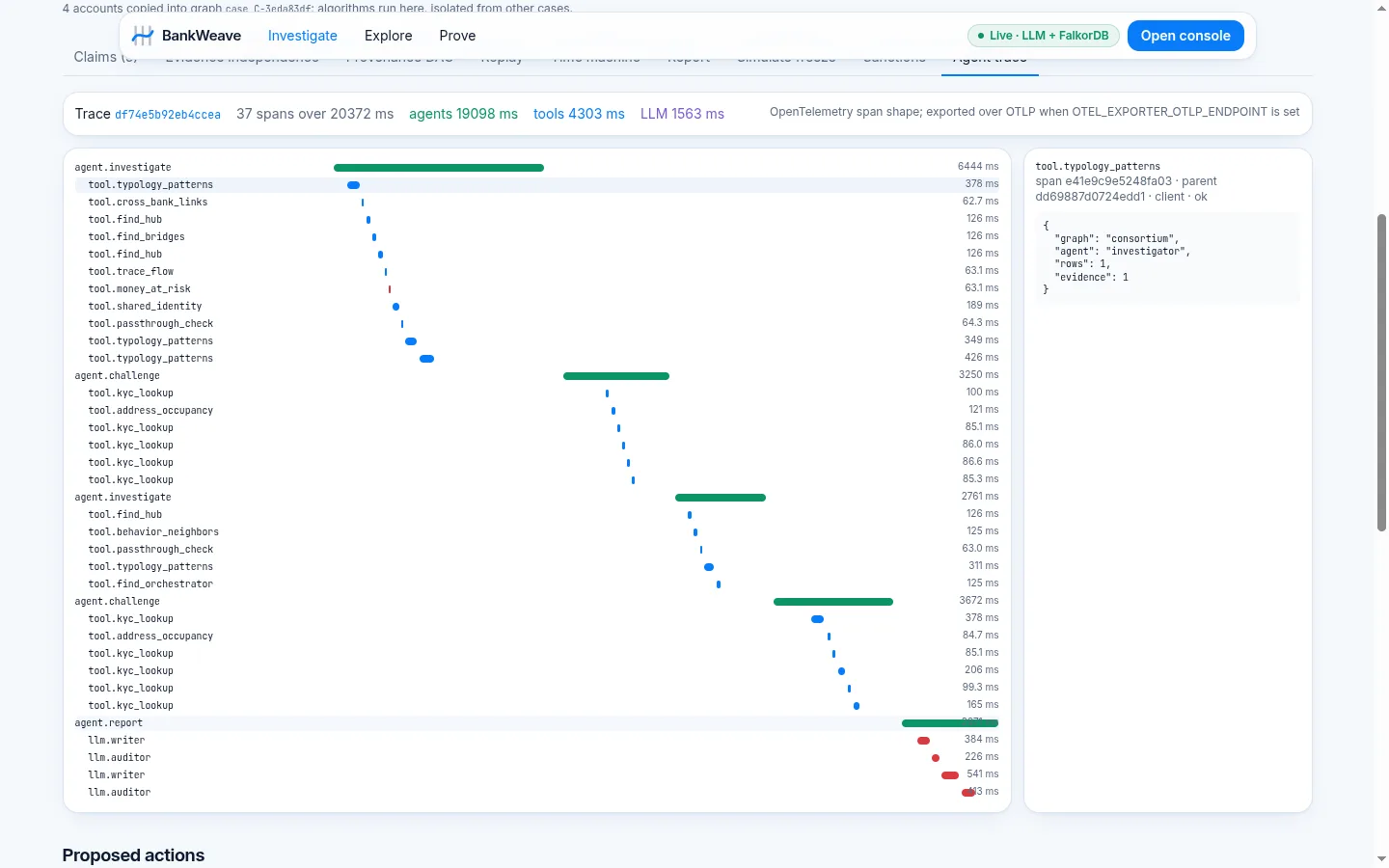Click the blue bar of the 426 ms tool.typology_patterns span
1389x868 pixels.
point(427,359)
